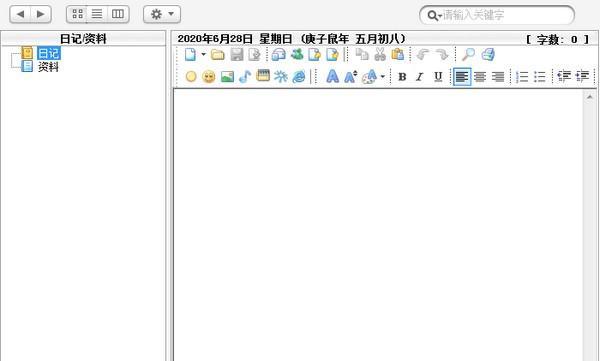This screenshot has width=600, height=361.
Task: Click the yellow circle icon in formatting toolbar
Action: (191, 77)
